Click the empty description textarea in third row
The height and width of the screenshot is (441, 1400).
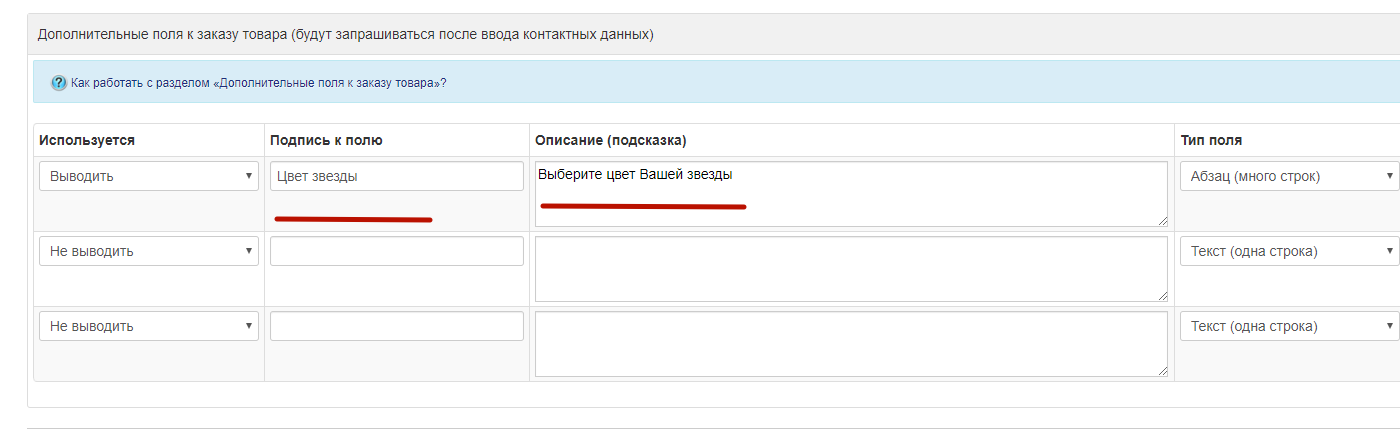[850, 343]
